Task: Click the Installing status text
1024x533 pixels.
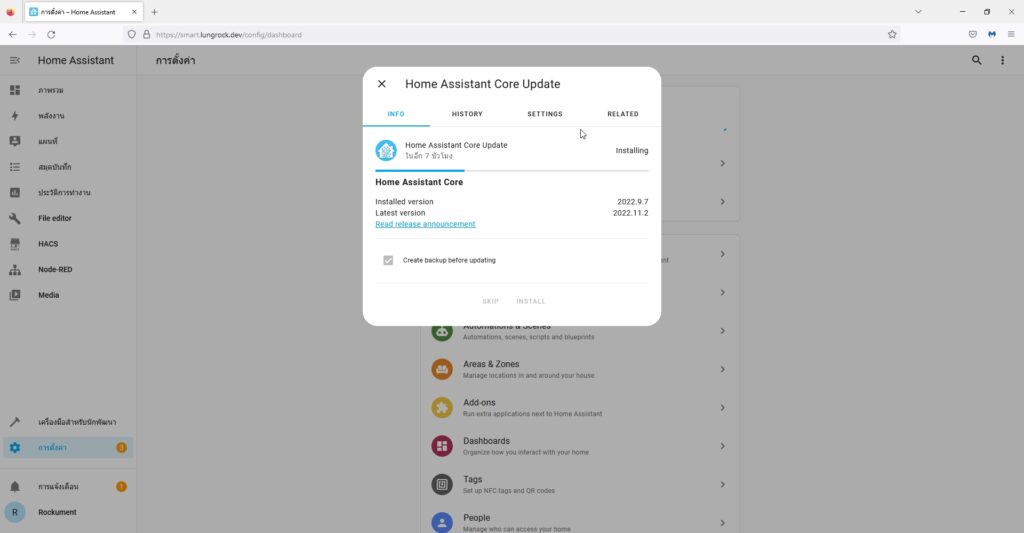Action: point(632,151)
